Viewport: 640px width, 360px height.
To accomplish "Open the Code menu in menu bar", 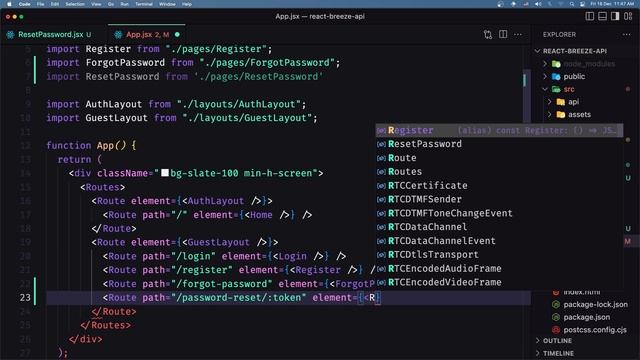I will (24, 4).
